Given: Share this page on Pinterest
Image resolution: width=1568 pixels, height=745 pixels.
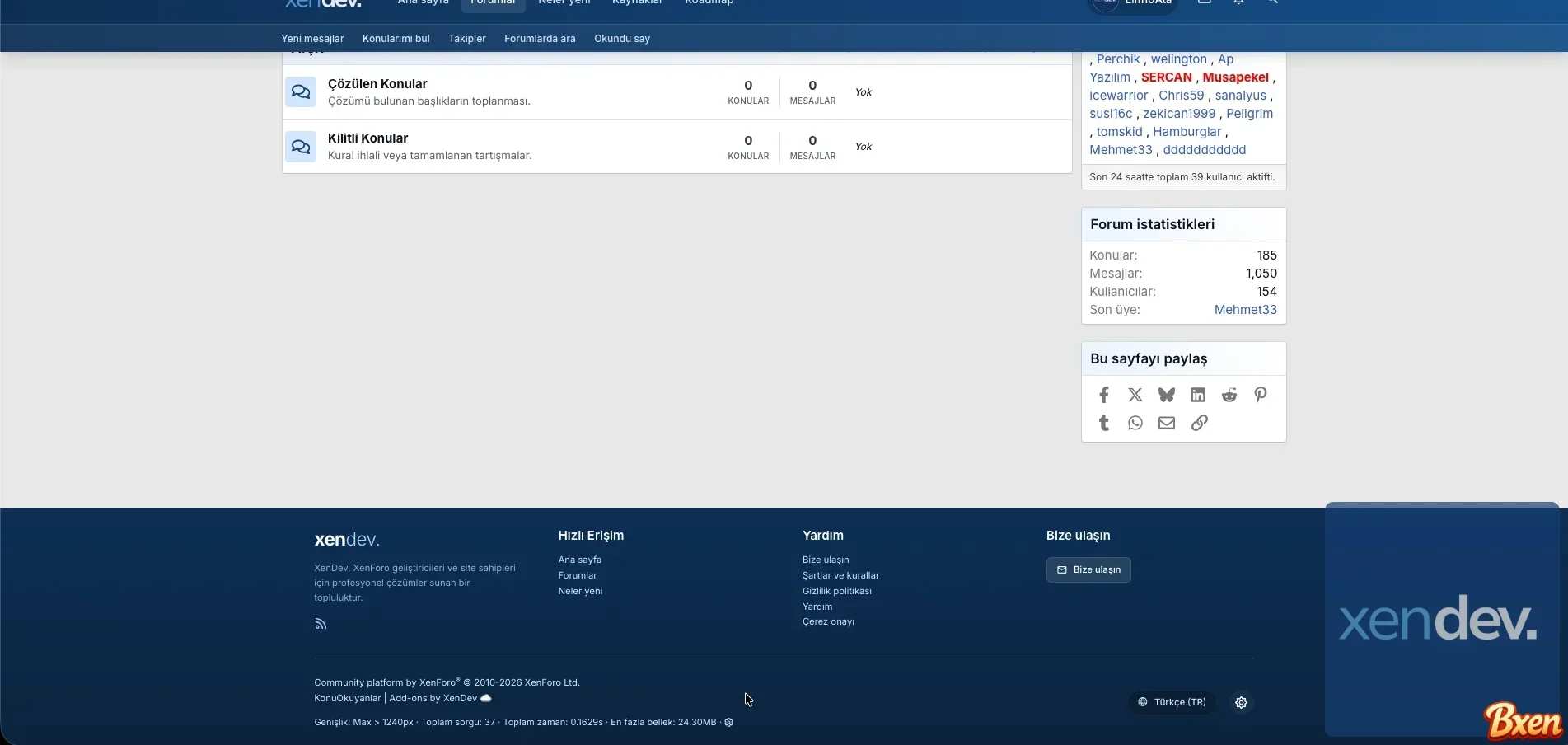Looking at the screenshot, I should click(x=1260, y=395).
